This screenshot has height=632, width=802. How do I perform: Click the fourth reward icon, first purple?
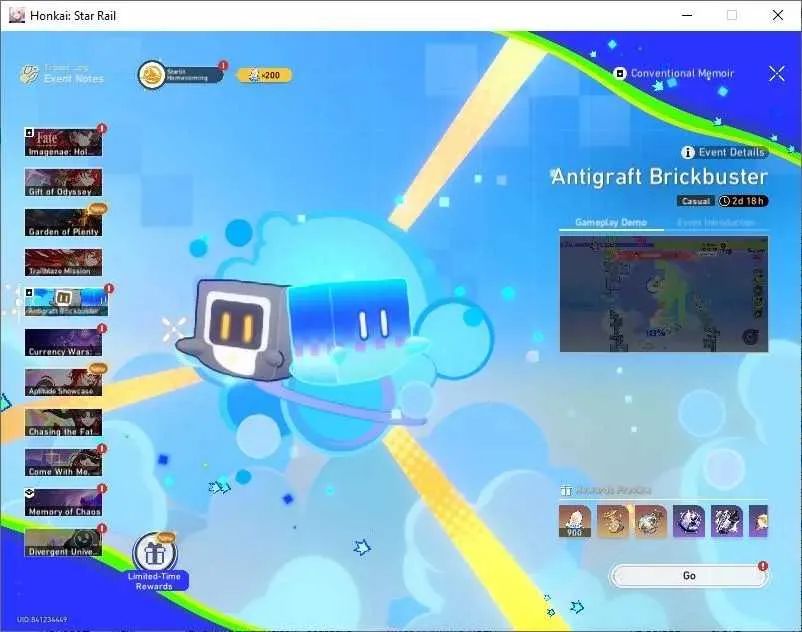(688, 521)
